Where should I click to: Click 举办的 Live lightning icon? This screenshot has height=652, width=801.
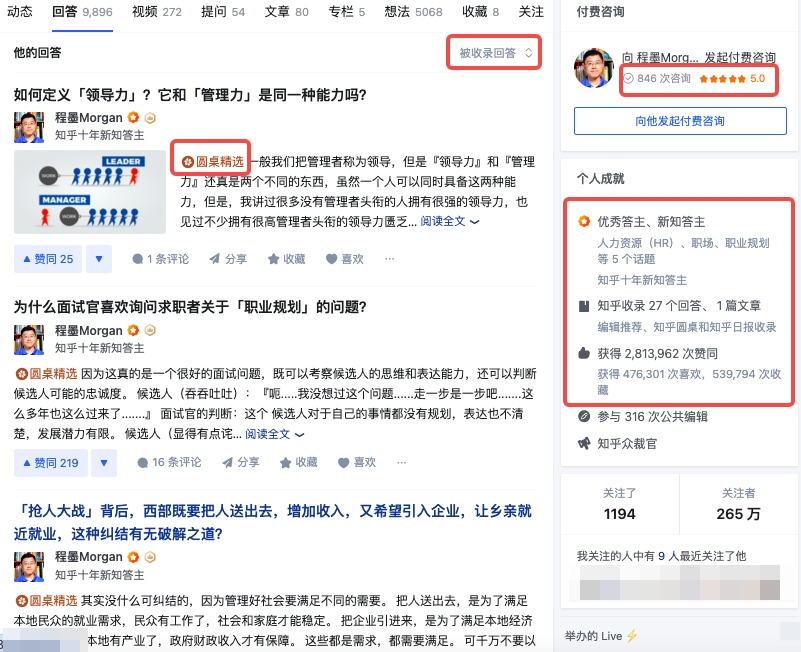point(632,636)
